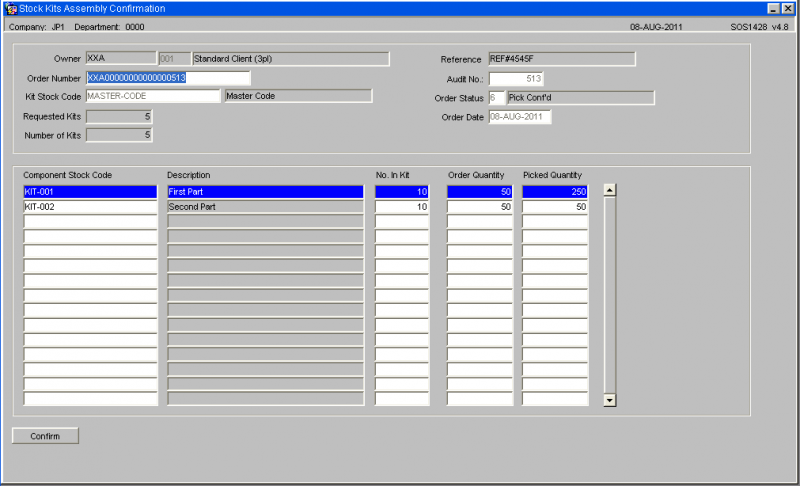Click the scroll up arrow in components list
The height and width of the screenshot is (486, 800).
point(610,190)
